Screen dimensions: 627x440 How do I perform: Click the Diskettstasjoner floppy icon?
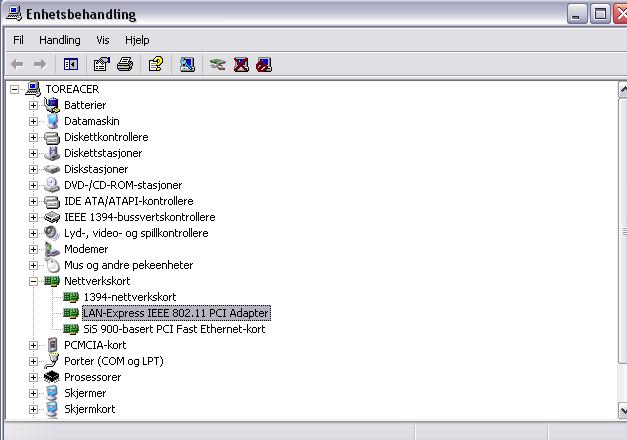pyautogui.click(x=52, y=153)
